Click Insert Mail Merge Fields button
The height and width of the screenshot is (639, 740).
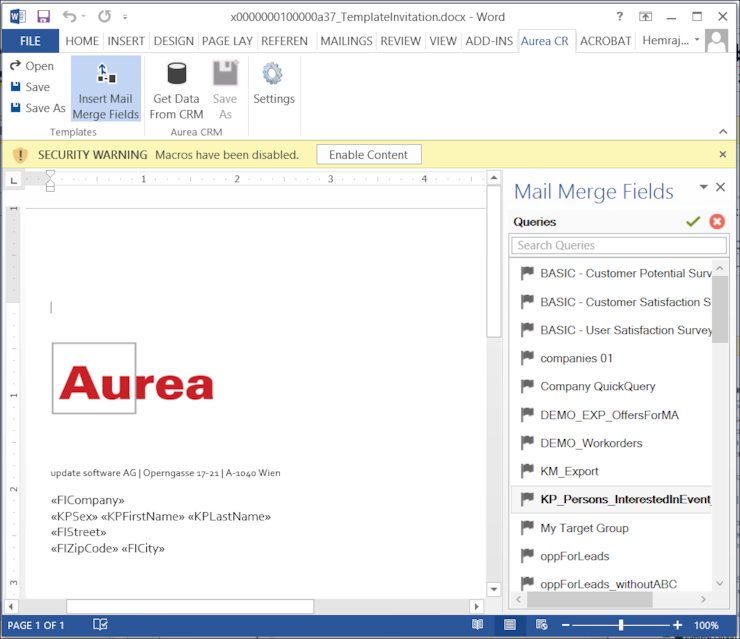click(106, 89)
